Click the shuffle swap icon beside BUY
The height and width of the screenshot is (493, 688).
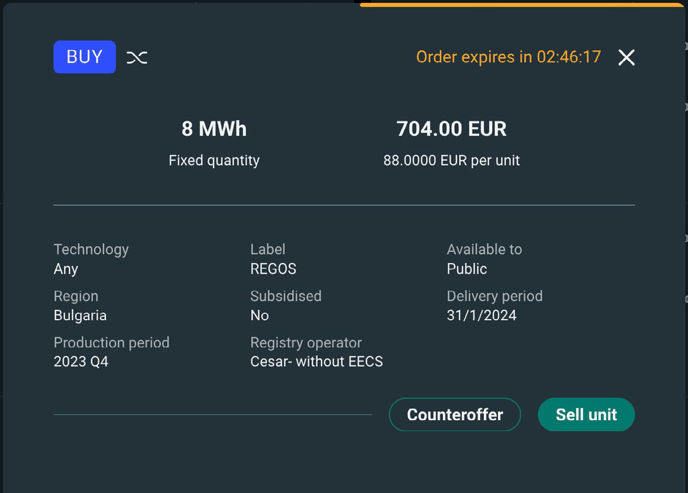(137, 57)
